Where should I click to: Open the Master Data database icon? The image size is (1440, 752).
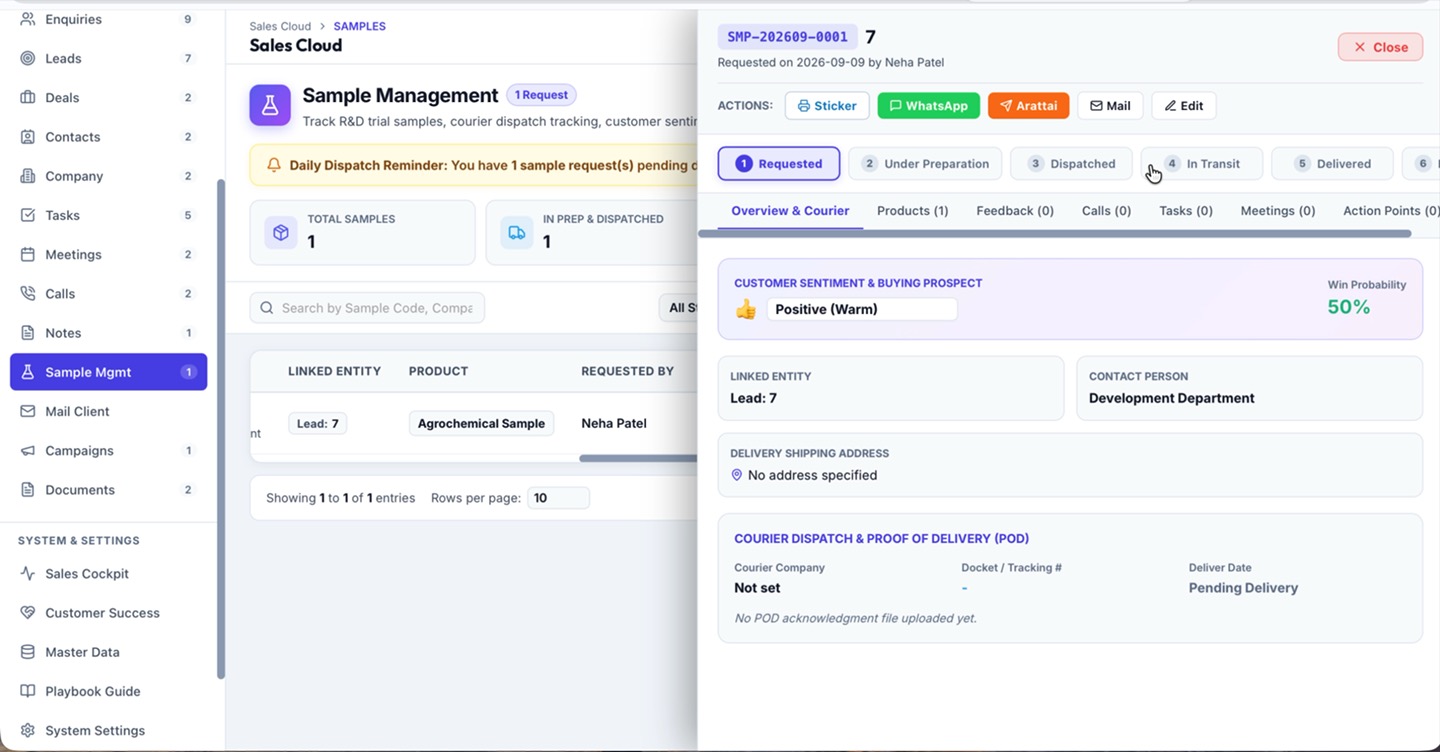point(28,652)
